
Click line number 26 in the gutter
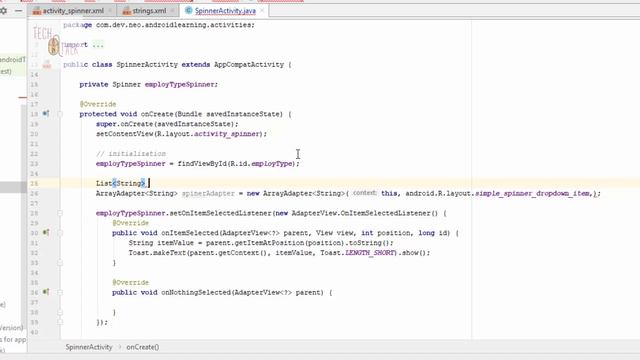(x=34, y=193)
